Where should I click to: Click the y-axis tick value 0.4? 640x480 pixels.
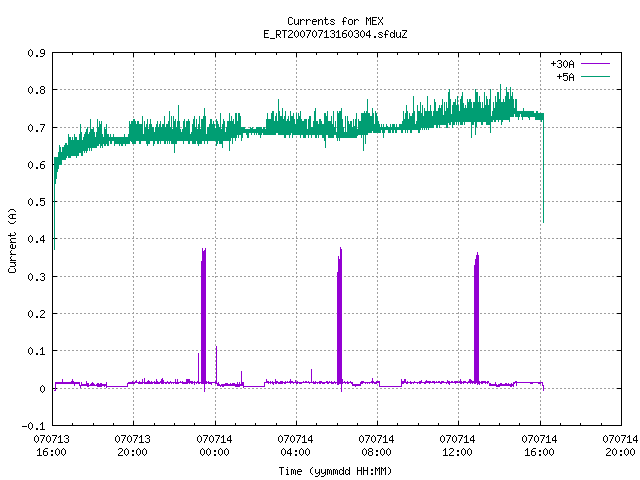click(x=36, y=239)
